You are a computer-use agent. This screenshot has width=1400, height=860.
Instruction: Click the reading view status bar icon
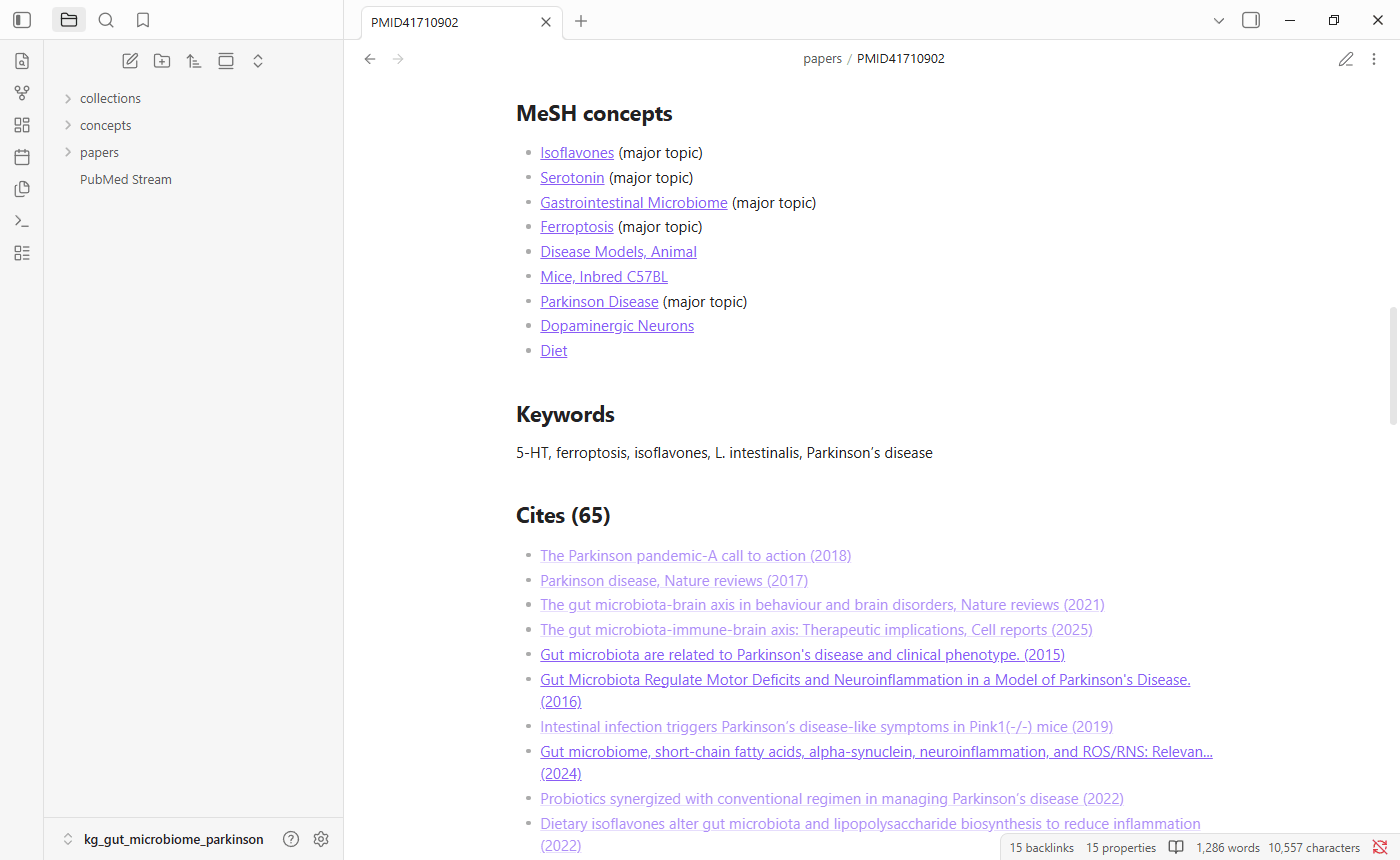click(1176, 848)
